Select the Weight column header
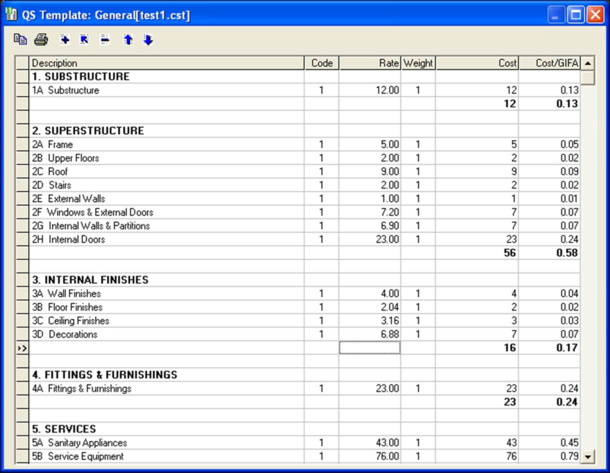This screenshot has width=610, height=473. (x=418, y=63)
